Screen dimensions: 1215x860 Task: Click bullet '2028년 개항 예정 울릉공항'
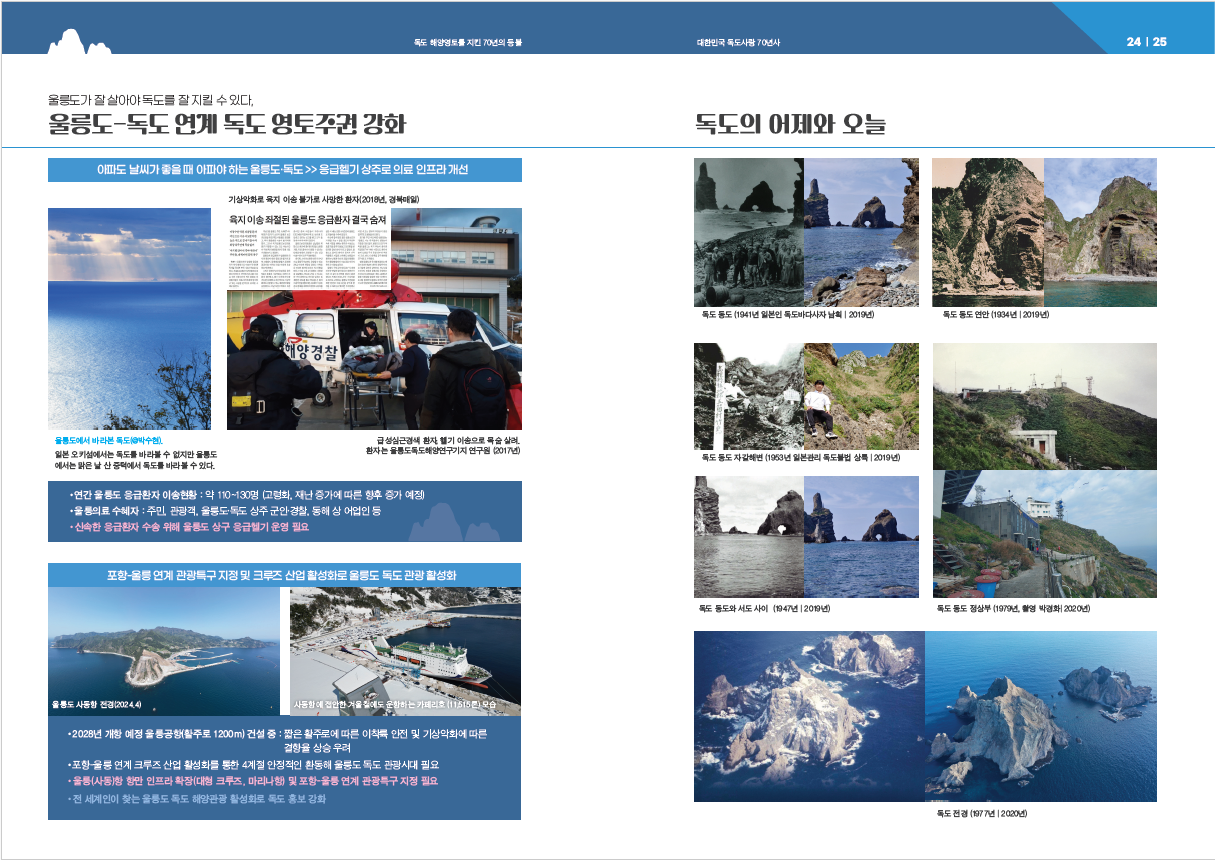pos(277,734)
